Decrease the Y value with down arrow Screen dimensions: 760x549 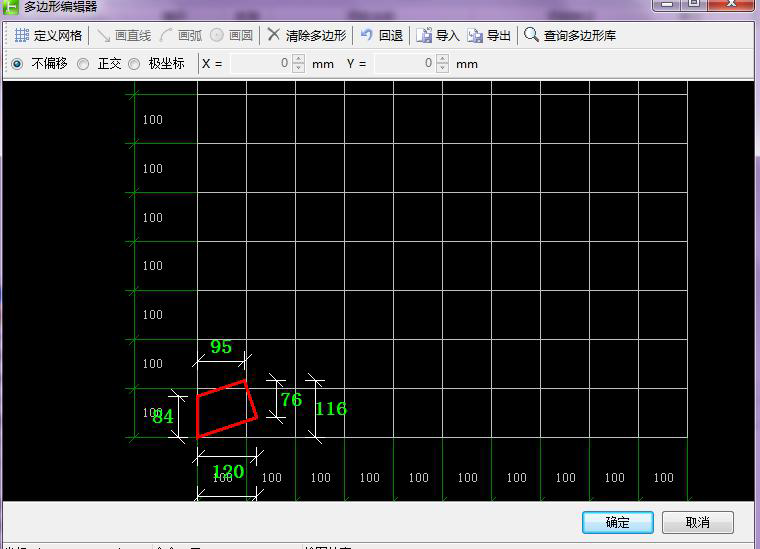pos(443,68)
